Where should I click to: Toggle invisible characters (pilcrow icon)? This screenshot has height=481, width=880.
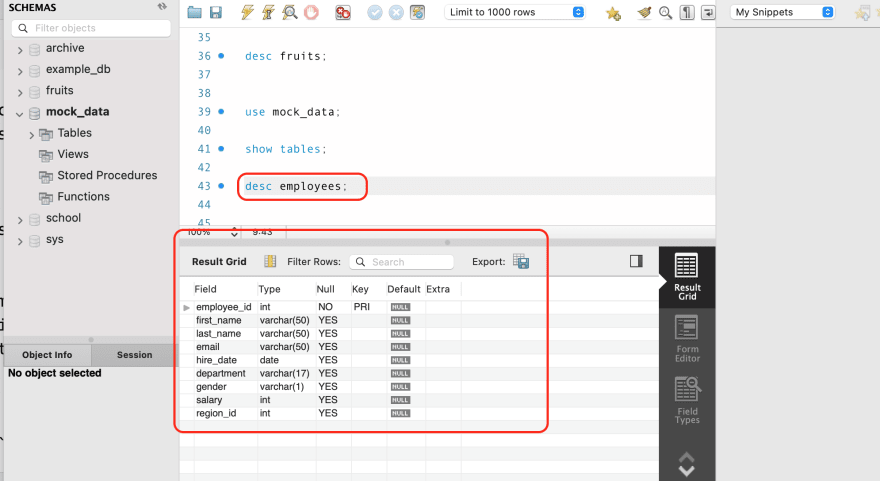(687, 12)
